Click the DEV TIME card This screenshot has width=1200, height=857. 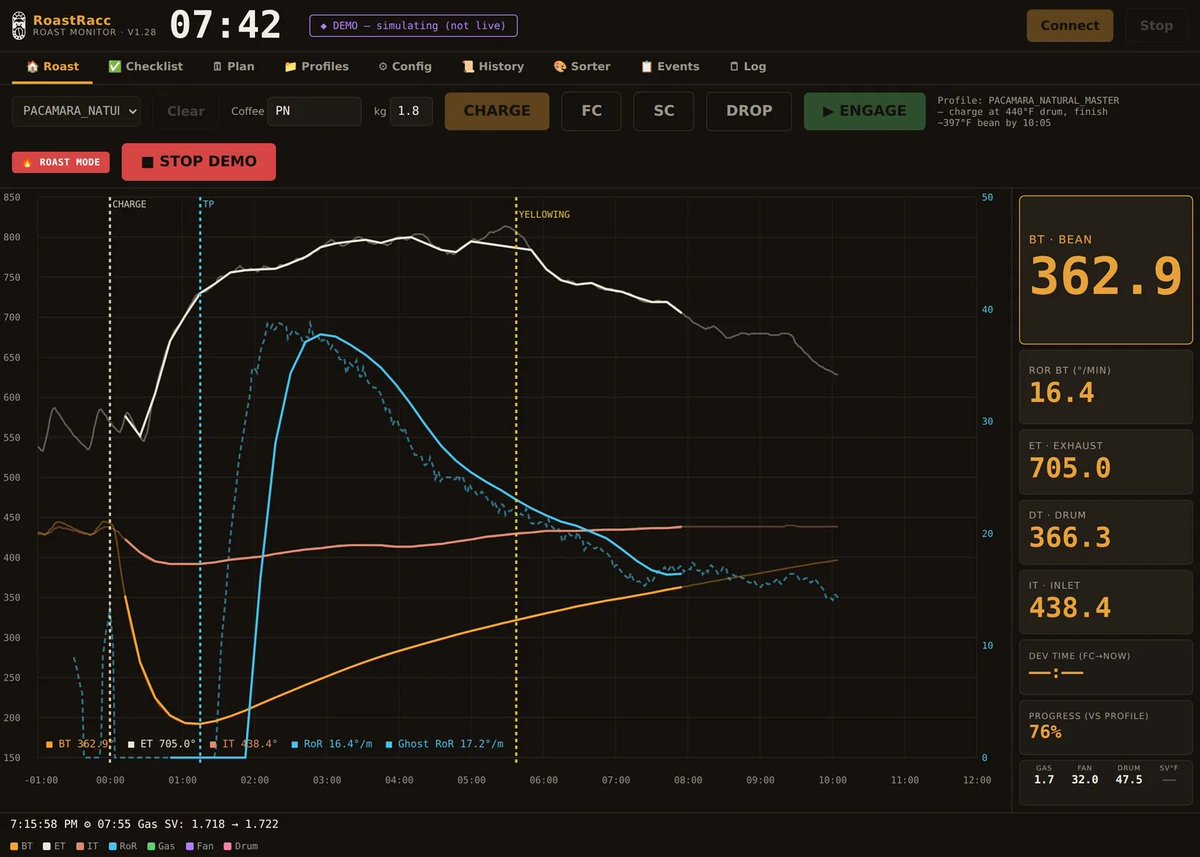(1106, 666)
